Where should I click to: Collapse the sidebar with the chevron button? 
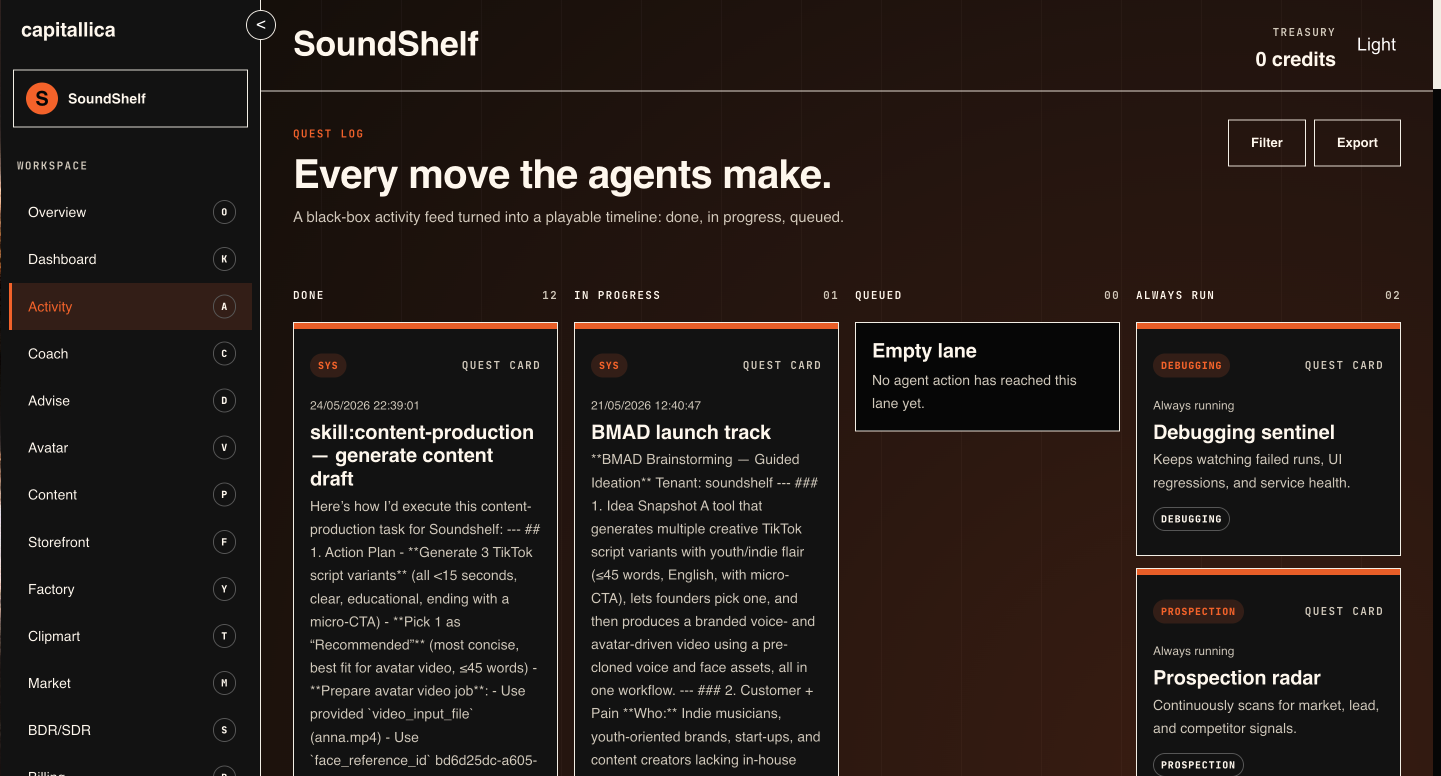261,24
